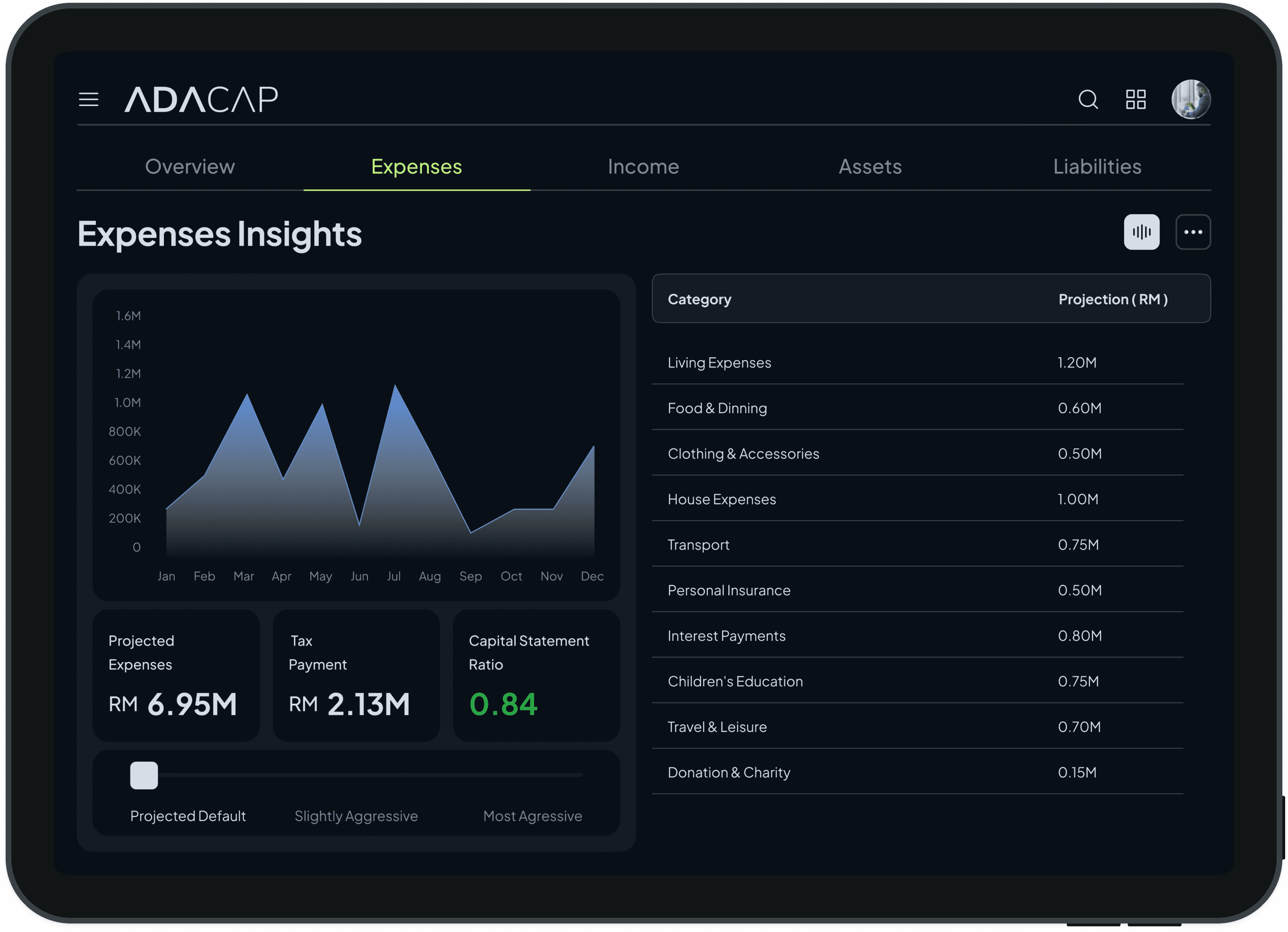Select the Slightly Aggressive projection option

[356, 816]
